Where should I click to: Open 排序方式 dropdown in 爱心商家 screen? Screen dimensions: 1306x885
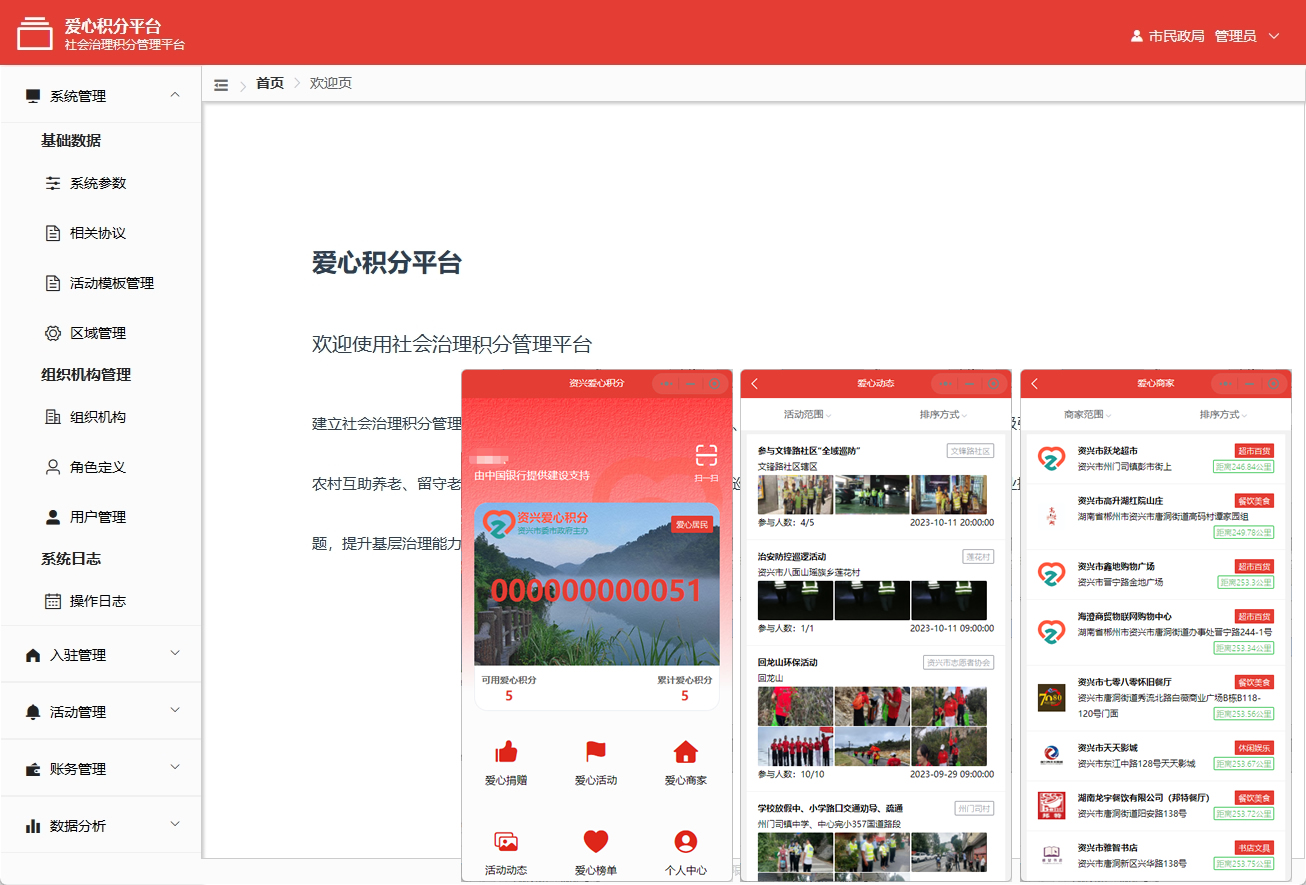[x=1224, y=414]
